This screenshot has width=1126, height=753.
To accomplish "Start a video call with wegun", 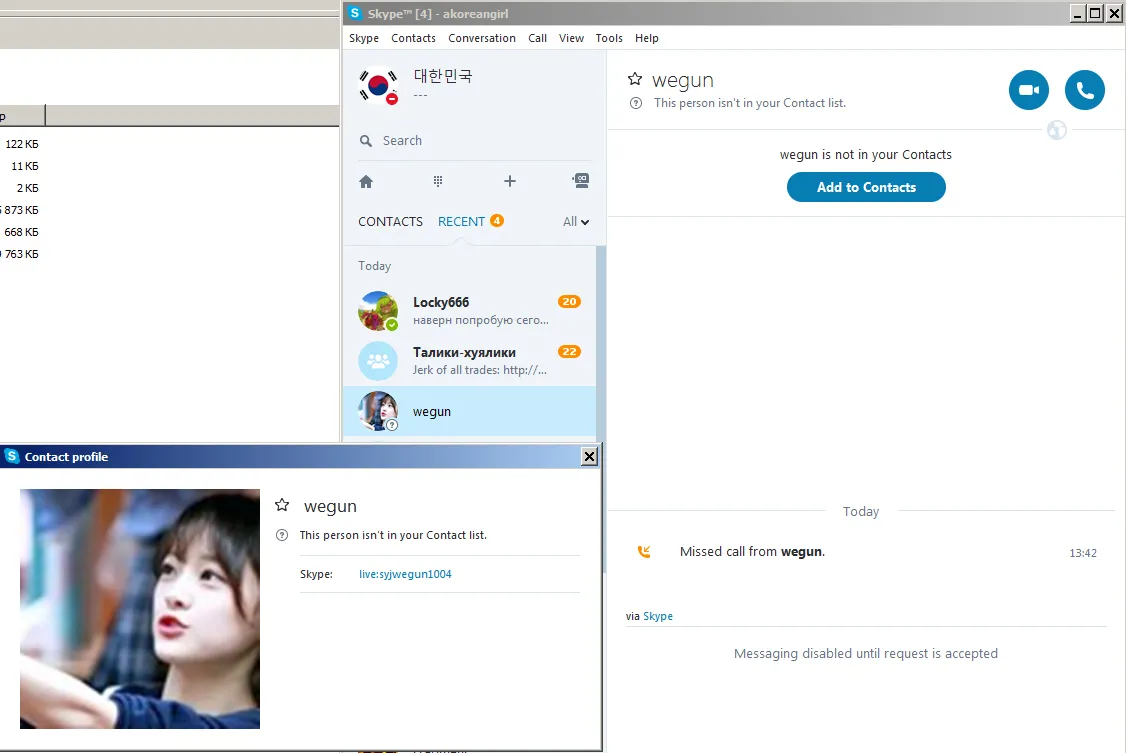I will pyautogui.click(x=1028, y=90).
